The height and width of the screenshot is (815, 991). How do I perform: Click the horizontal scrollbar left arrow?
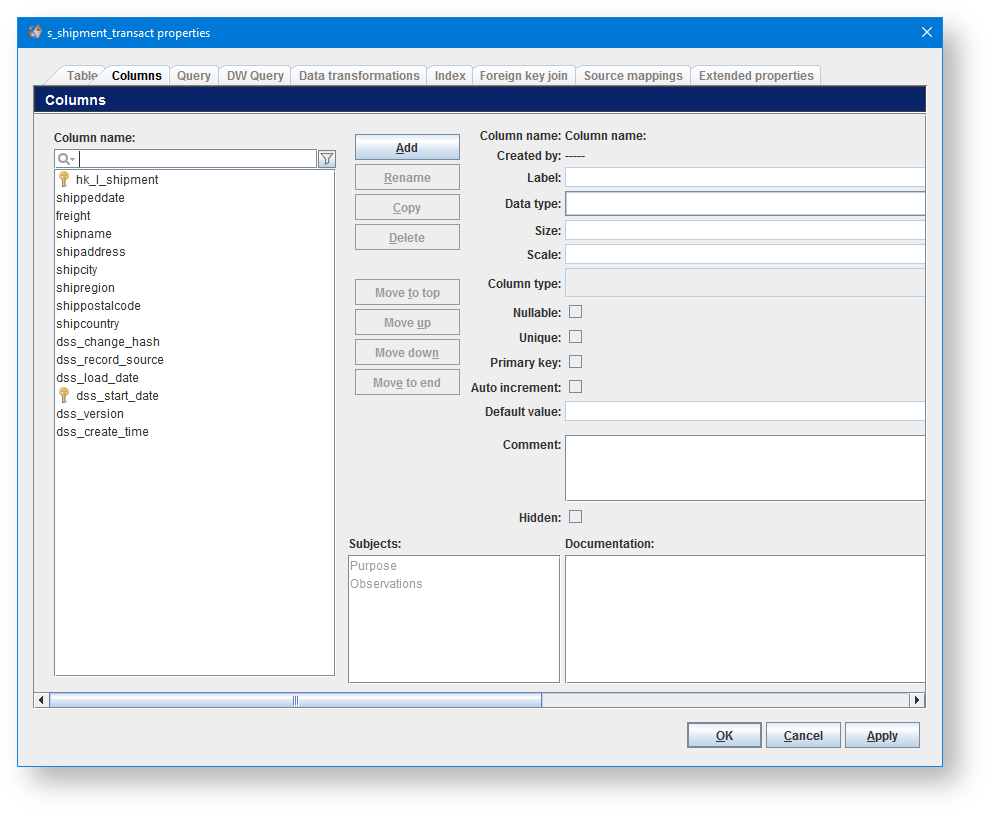coord(41,700)
